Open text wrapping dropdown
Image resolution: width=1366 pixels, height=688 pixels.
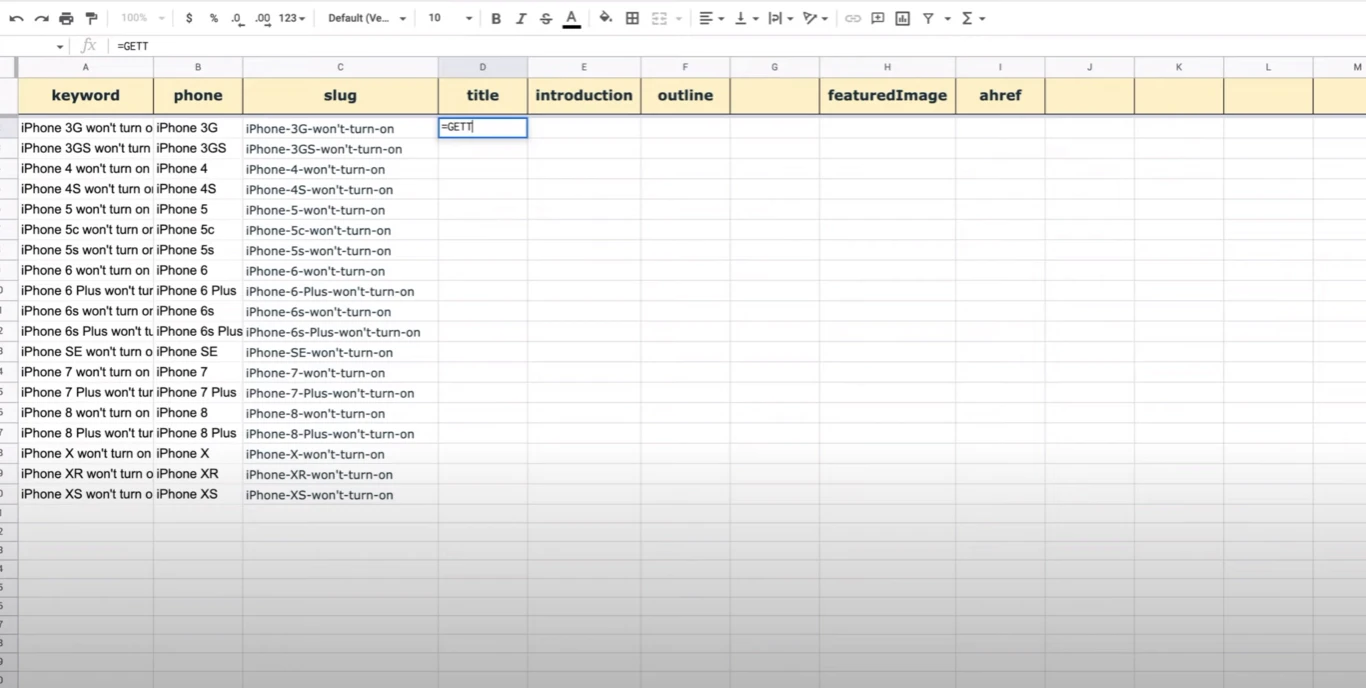point(780,18)
